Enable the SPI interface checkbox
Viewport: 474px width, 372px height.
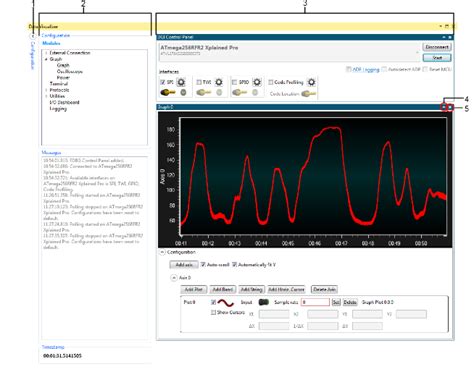163,82
